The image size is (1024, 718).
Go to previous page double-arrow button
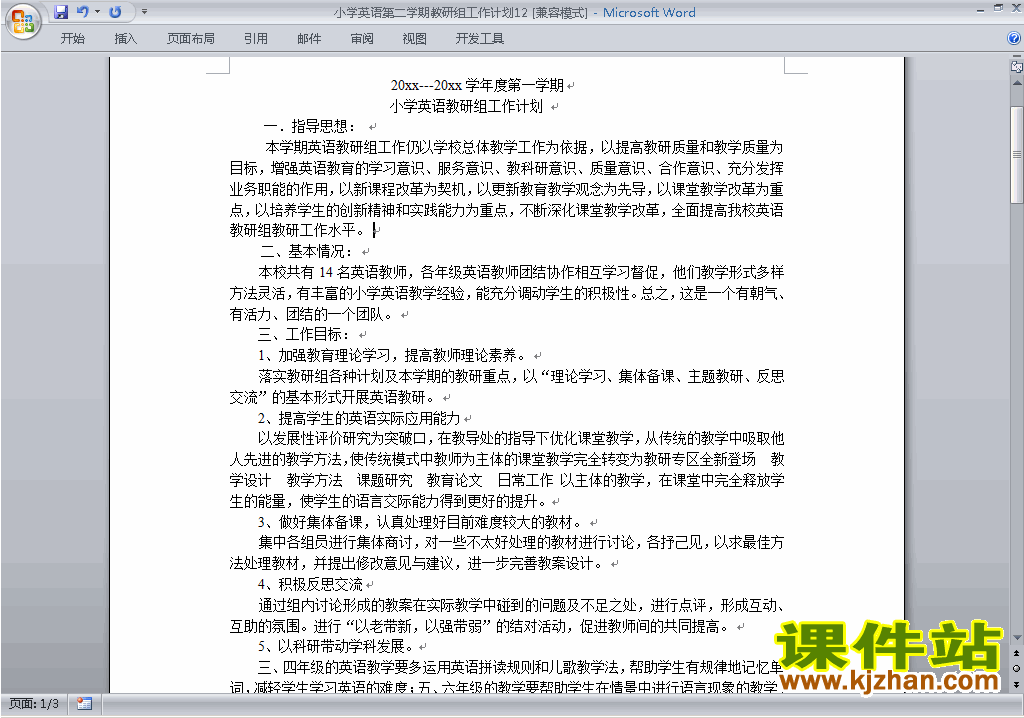[1016, 653]
